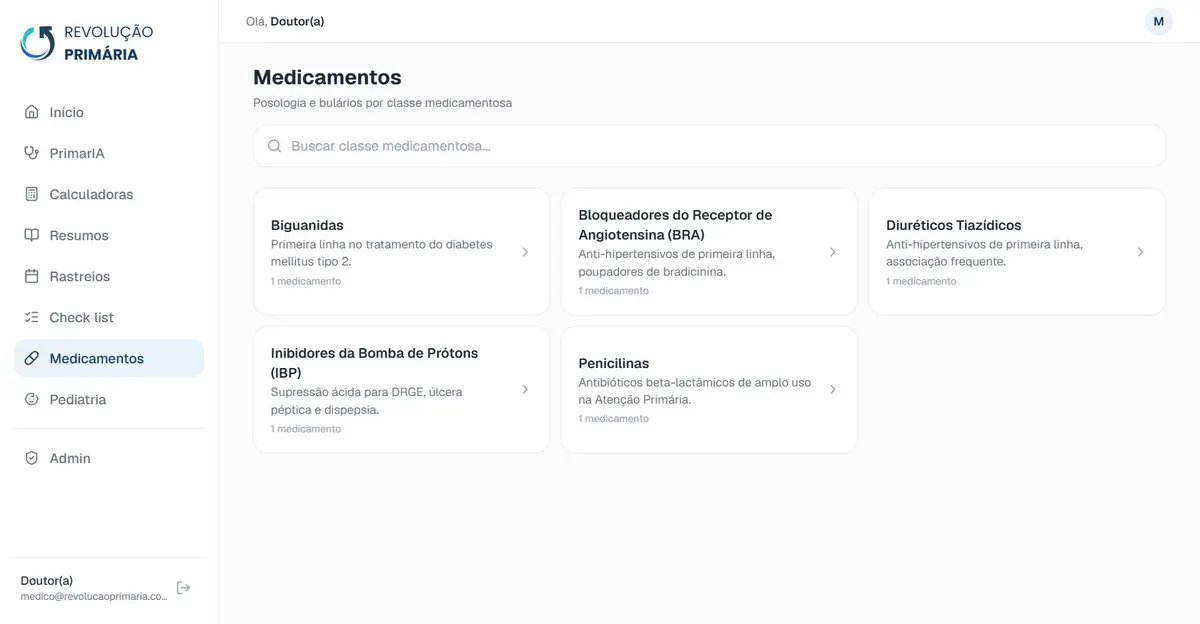Open Inibidores da Bomba de Prótons title
Image resolution: width=1200 pixels, height=624 pixels.
pyautogui.click(x=375, y=363)
